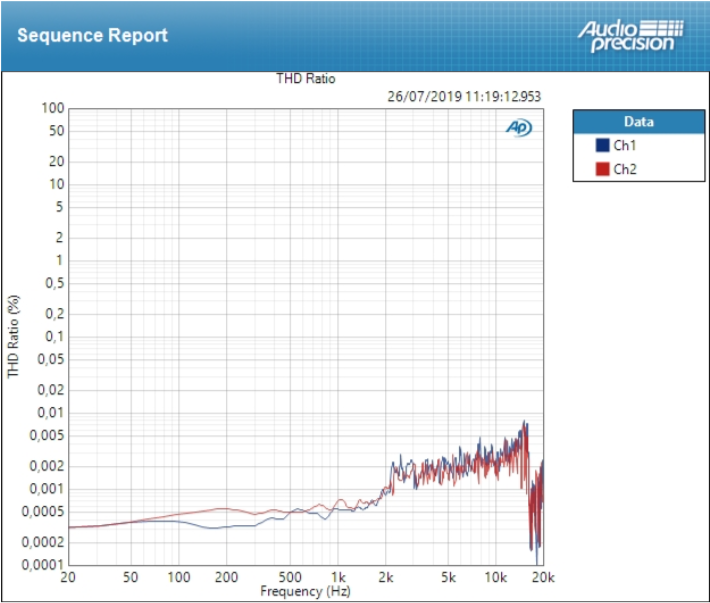The width and height of the screenshot is (710, 603).
Task: Click the Frequency (Hz) axis label
Action: (x=305, y=591)
